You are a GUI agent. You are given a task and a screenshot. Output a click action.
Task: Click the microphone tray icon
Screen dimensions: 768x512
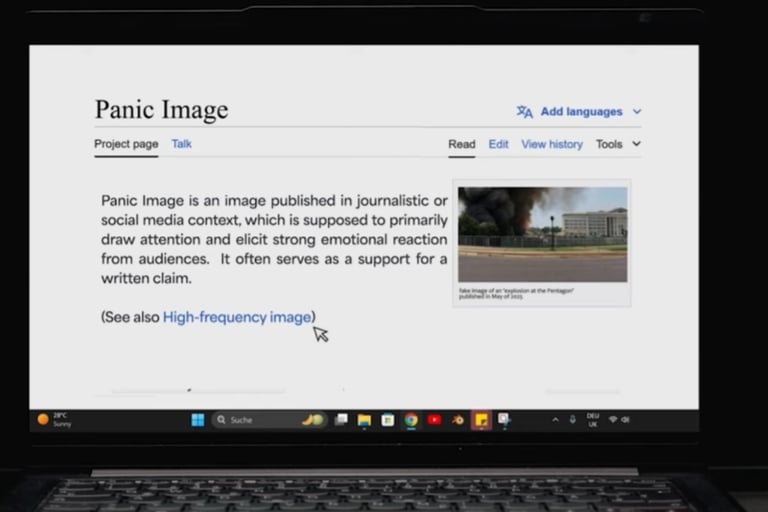point(572,419)
